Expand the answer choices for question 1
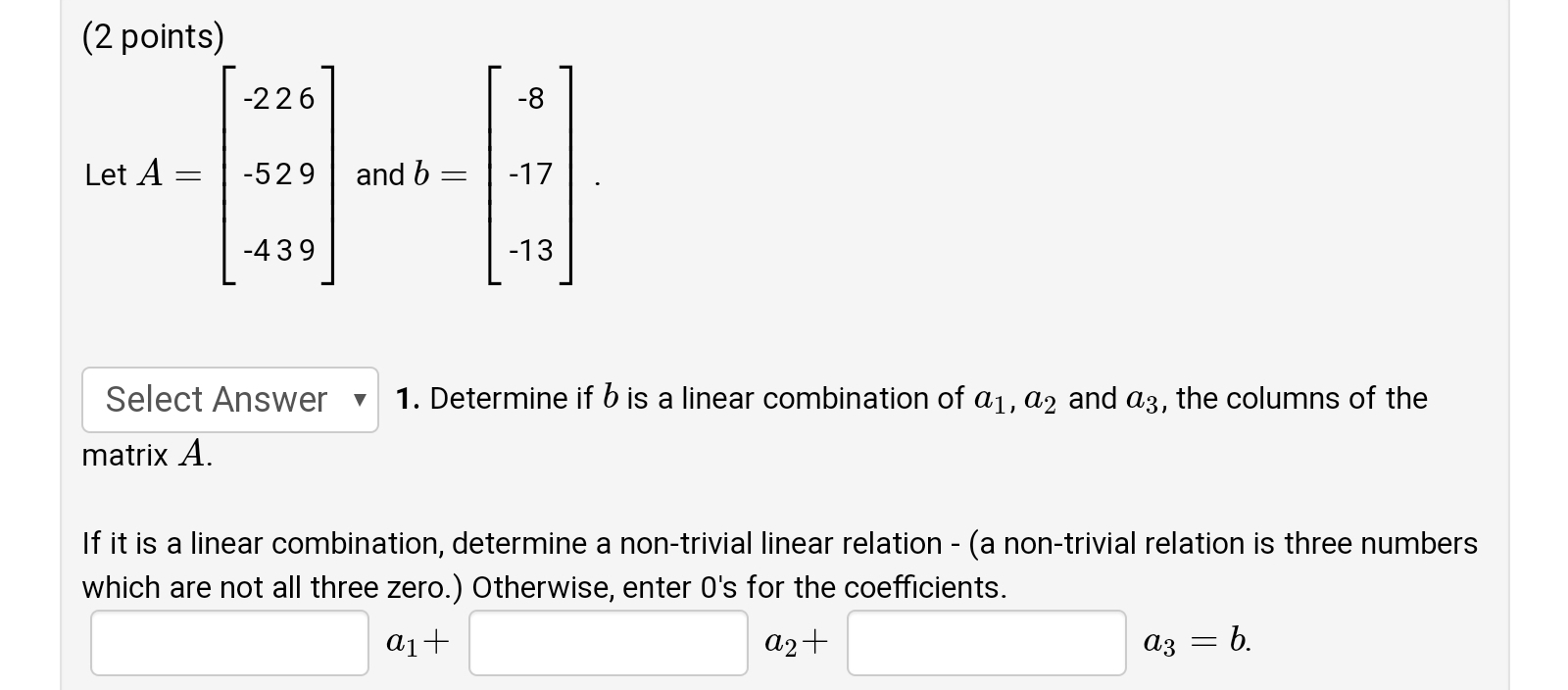1568x690 pixels. click(x=229, y=399)
